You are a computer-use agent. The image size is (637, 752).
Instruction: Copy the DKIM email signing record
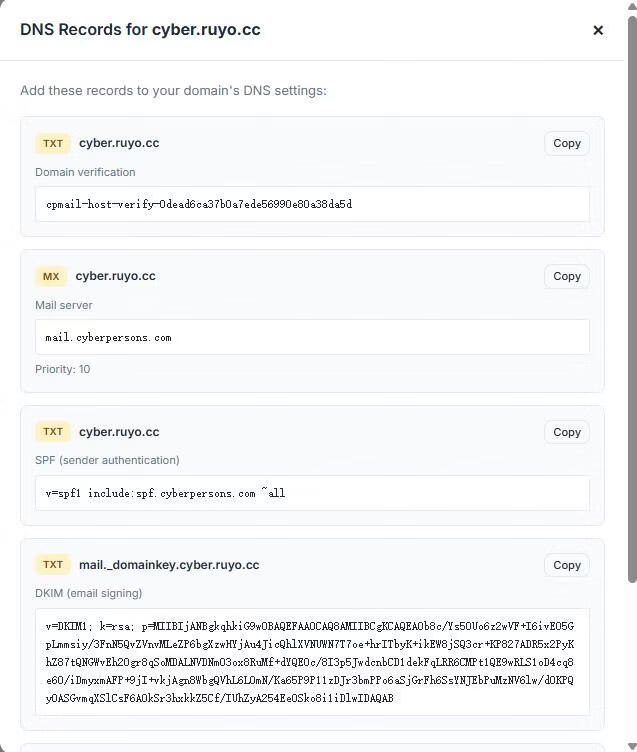(x=566, y=565)
